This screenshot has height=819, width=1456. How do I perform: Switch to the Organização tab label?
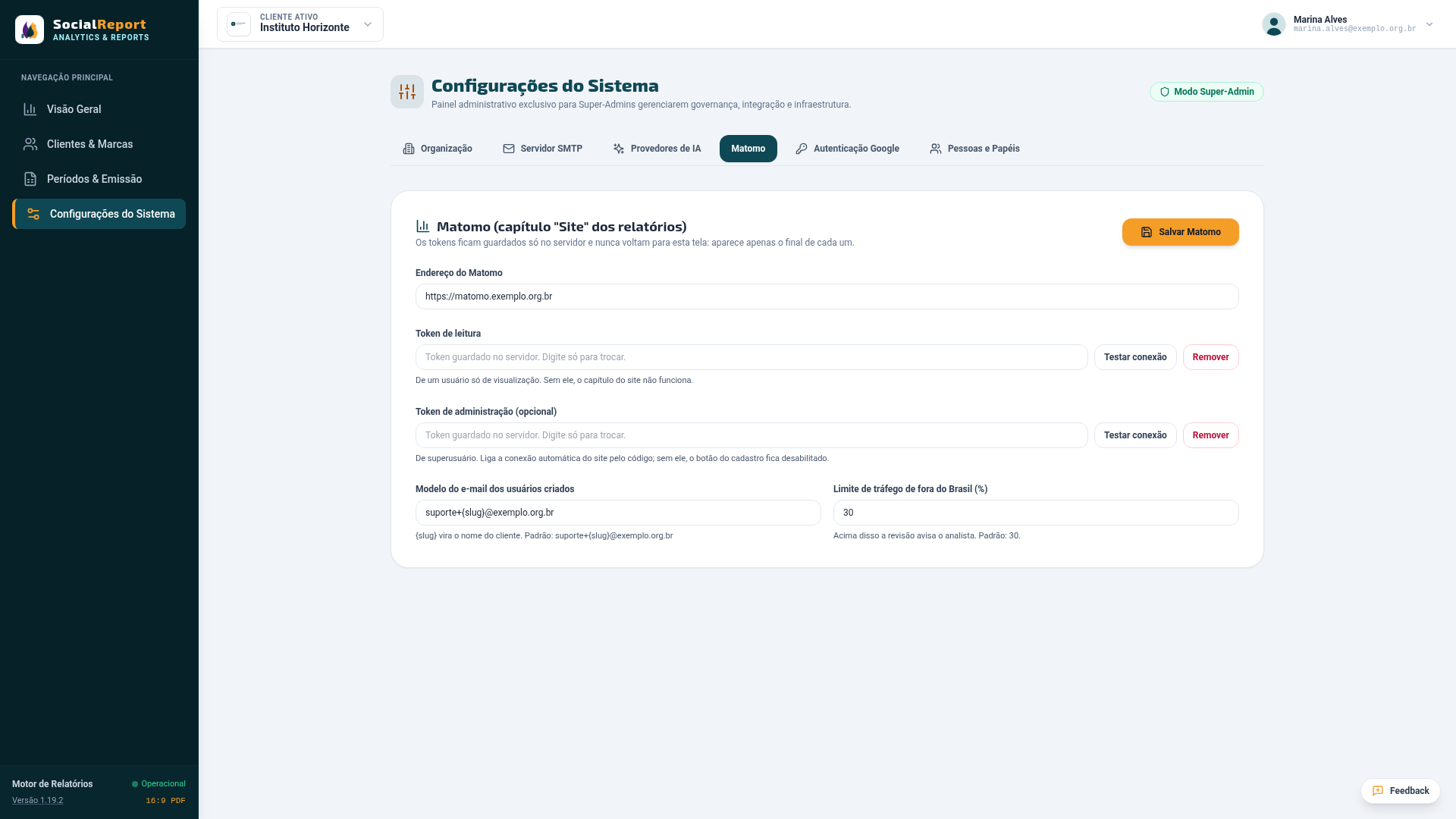pos(446,149)
